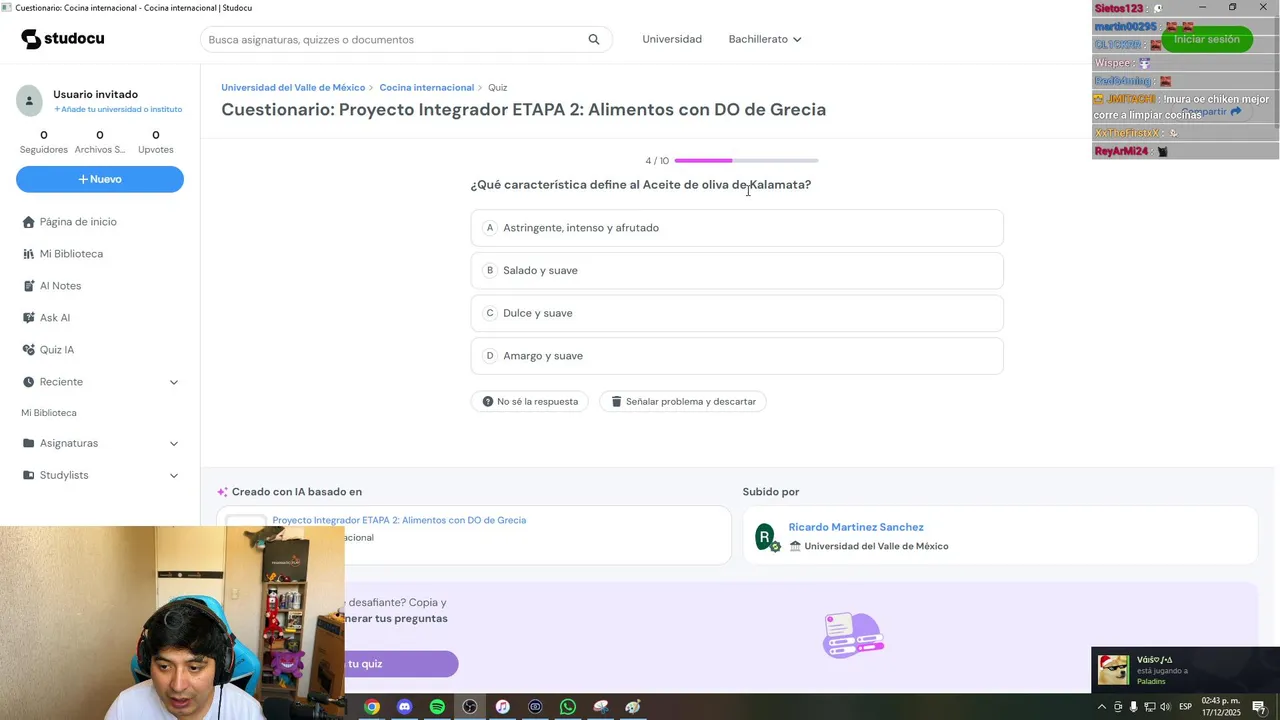Click the ESP language indicator
The image size is (1280, 720).
coord(1186,707)
